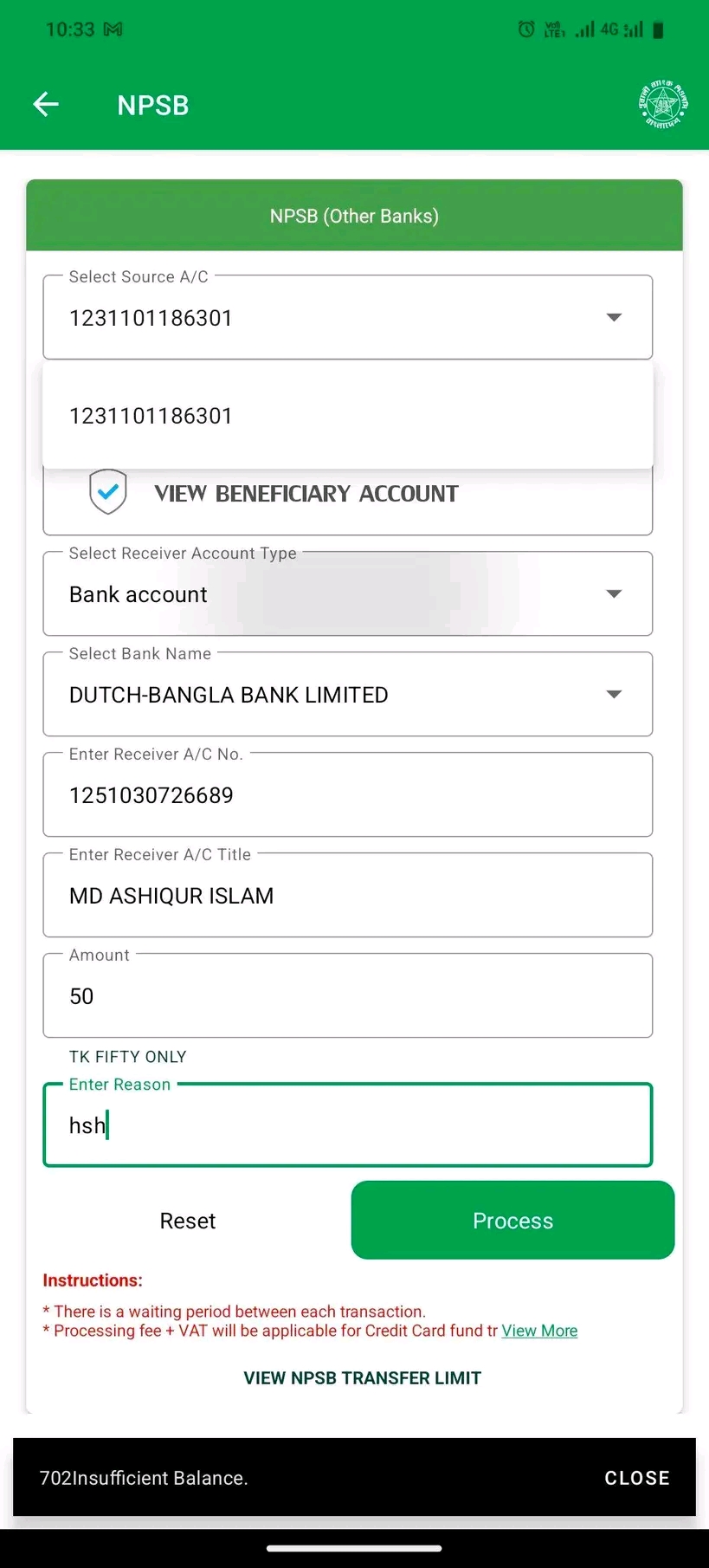The image size is (709, 1568).
Task: Dismiss the Insufficient Balance message with CLOSE
Action: (637, 1478)
